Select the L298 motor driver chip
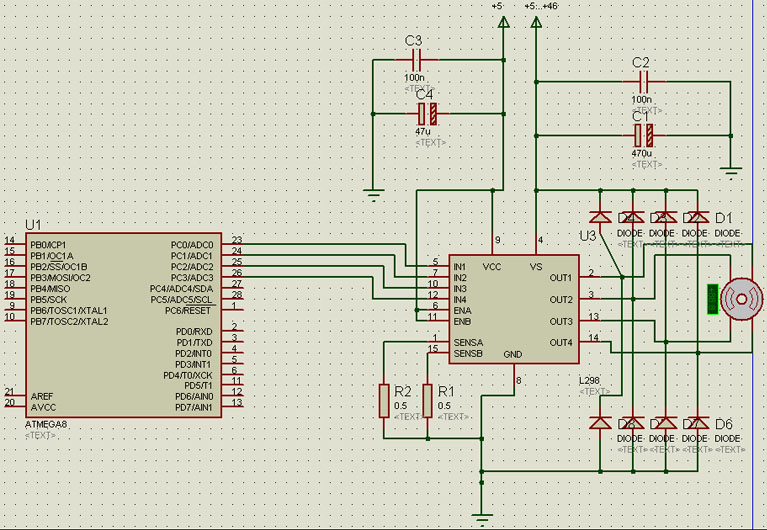 click(514, 309)
